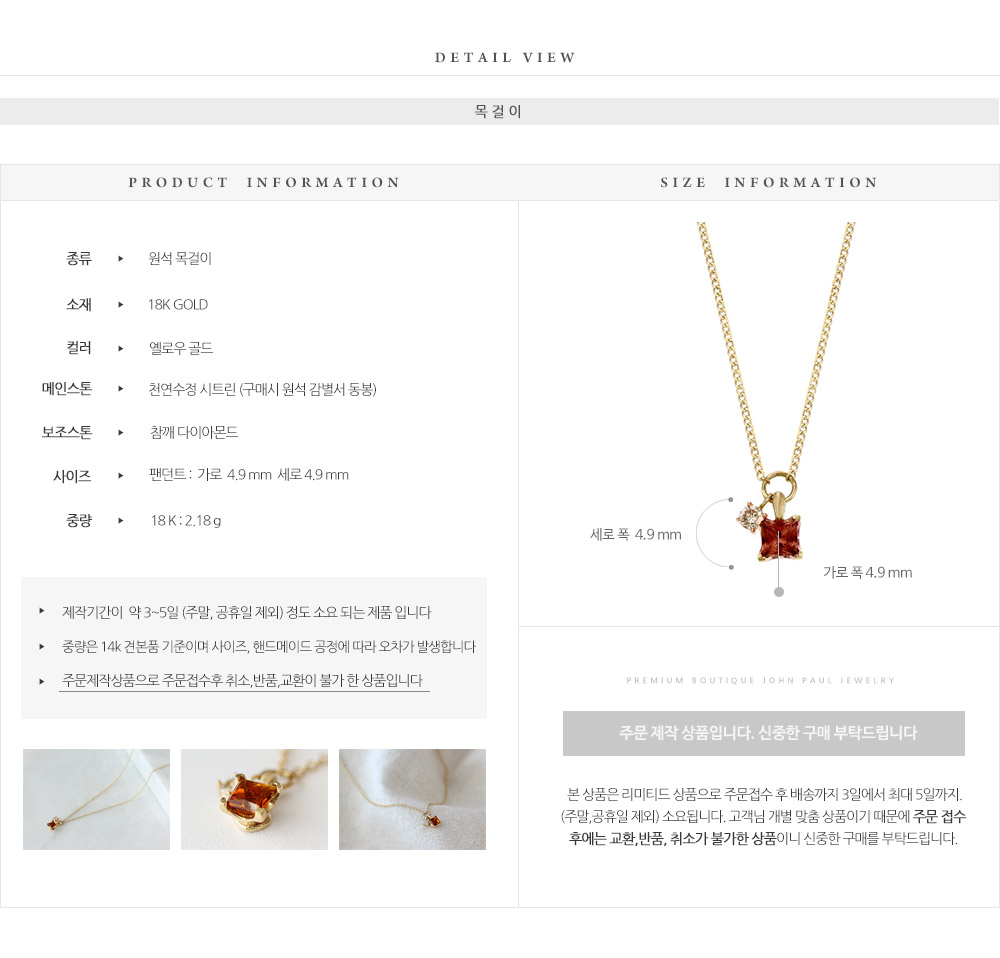Click the arrow bullet beside 사이즈
The height and width of the screenshot is (958, 1000).
tap(121, 475)
